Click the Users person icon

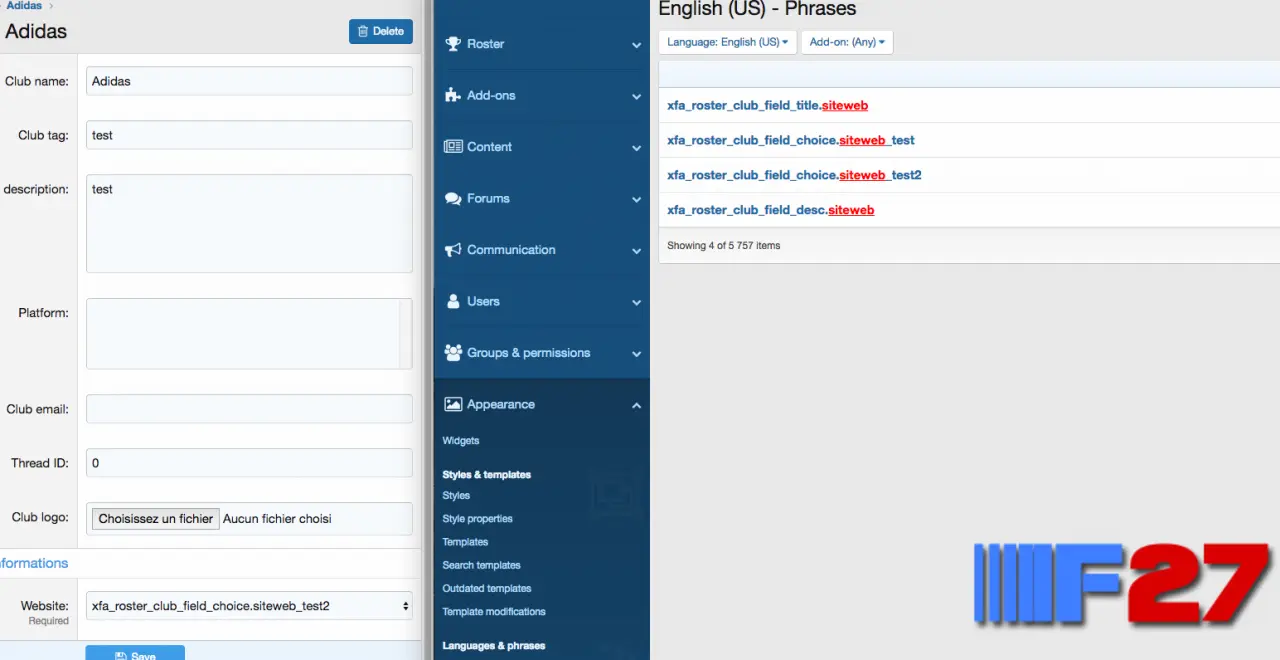[453, 301]
